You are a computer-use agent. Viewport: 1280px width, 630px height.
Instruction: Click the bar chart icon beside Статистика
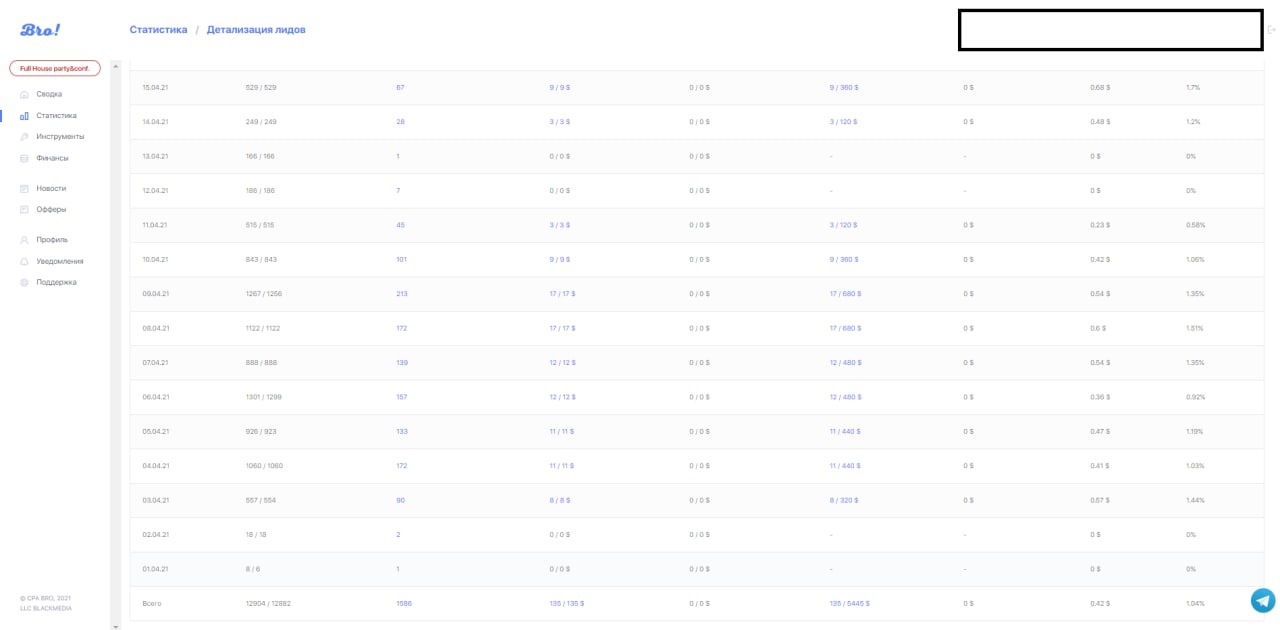25,116
